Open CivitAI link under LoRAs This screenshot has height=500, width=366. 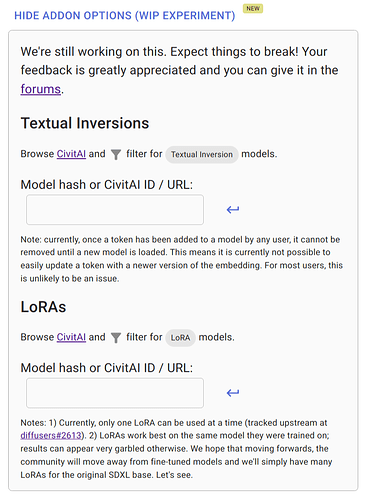pos(71,337)
